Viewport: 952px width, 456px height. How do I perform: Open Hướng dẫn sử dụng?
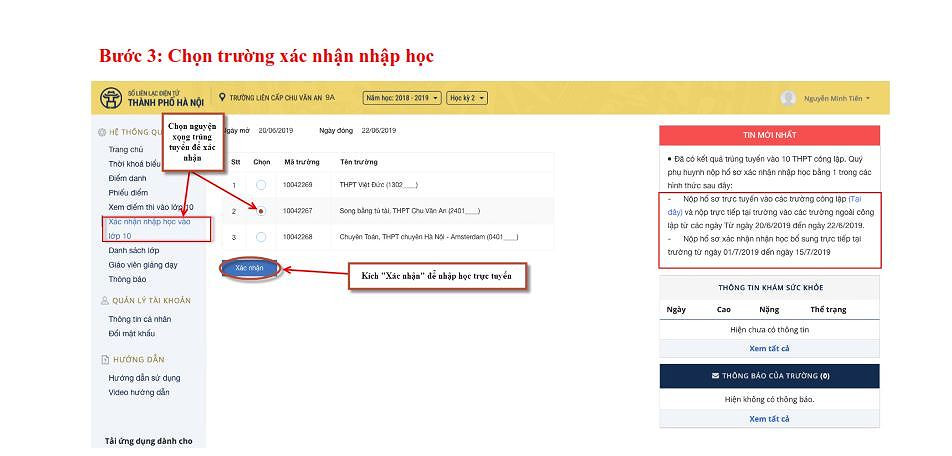pos(144,378)
